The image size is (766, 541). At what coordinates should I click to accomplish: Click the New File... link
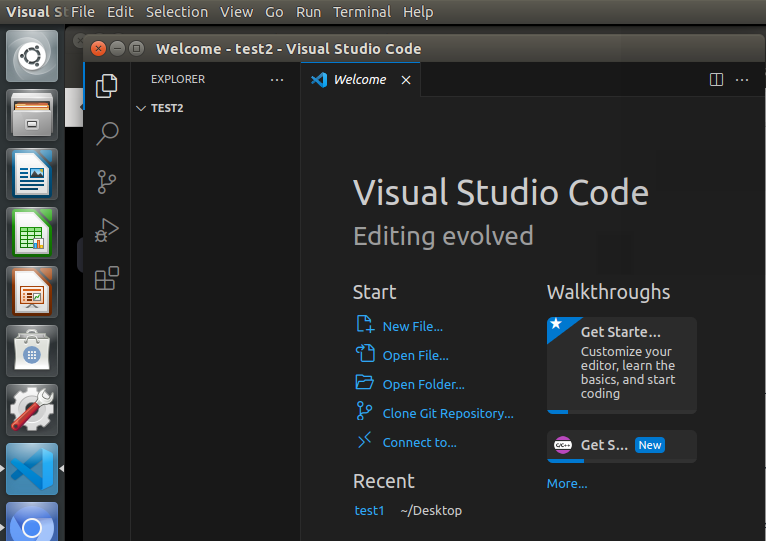413,326
